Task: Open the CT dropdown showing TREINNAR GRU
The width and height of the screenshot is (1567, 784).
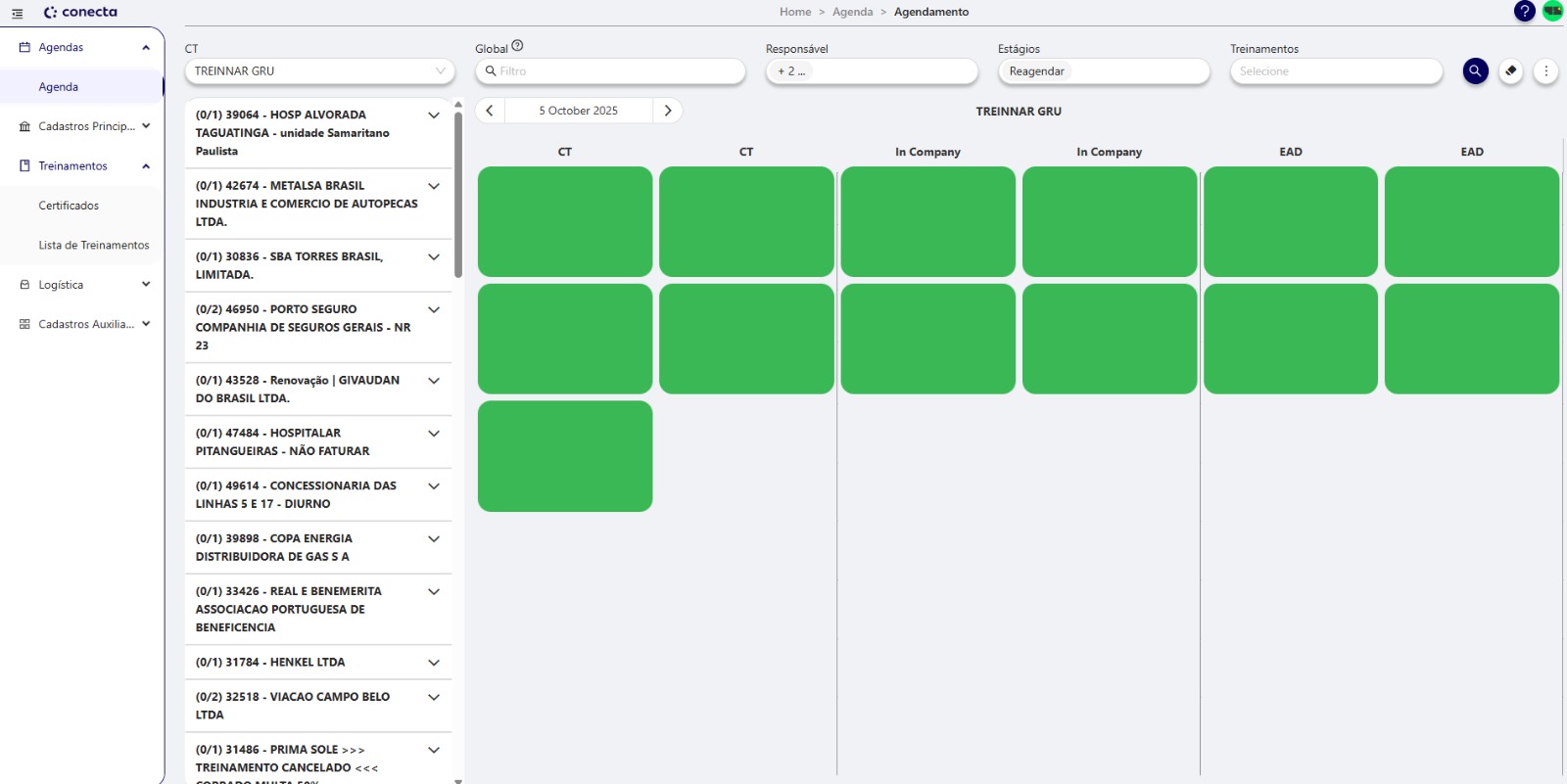Action: (x=319, y=71)
